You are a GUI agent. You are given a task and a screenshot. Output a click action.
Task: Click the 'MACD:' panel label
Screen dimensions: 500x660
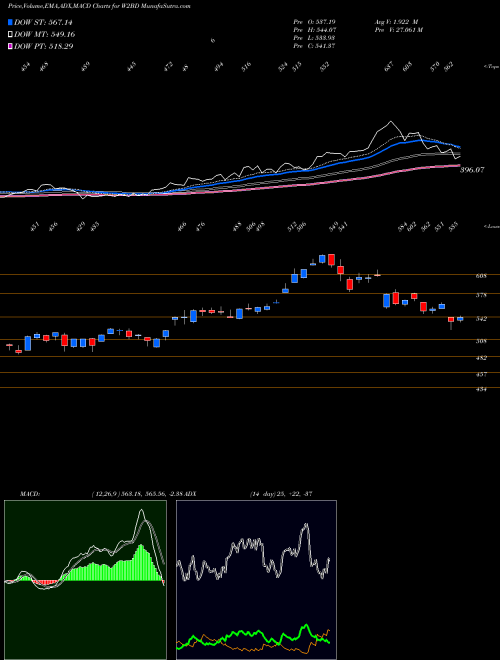click(x=30, y=494)
